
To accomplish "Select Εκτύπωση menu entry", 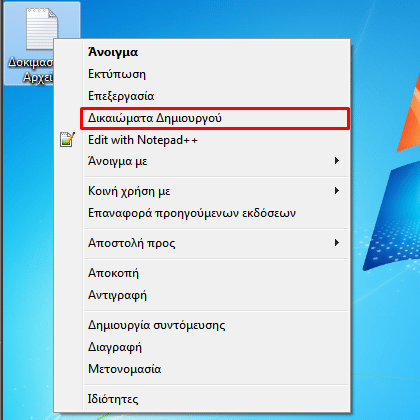I will [x=117, y=74].
